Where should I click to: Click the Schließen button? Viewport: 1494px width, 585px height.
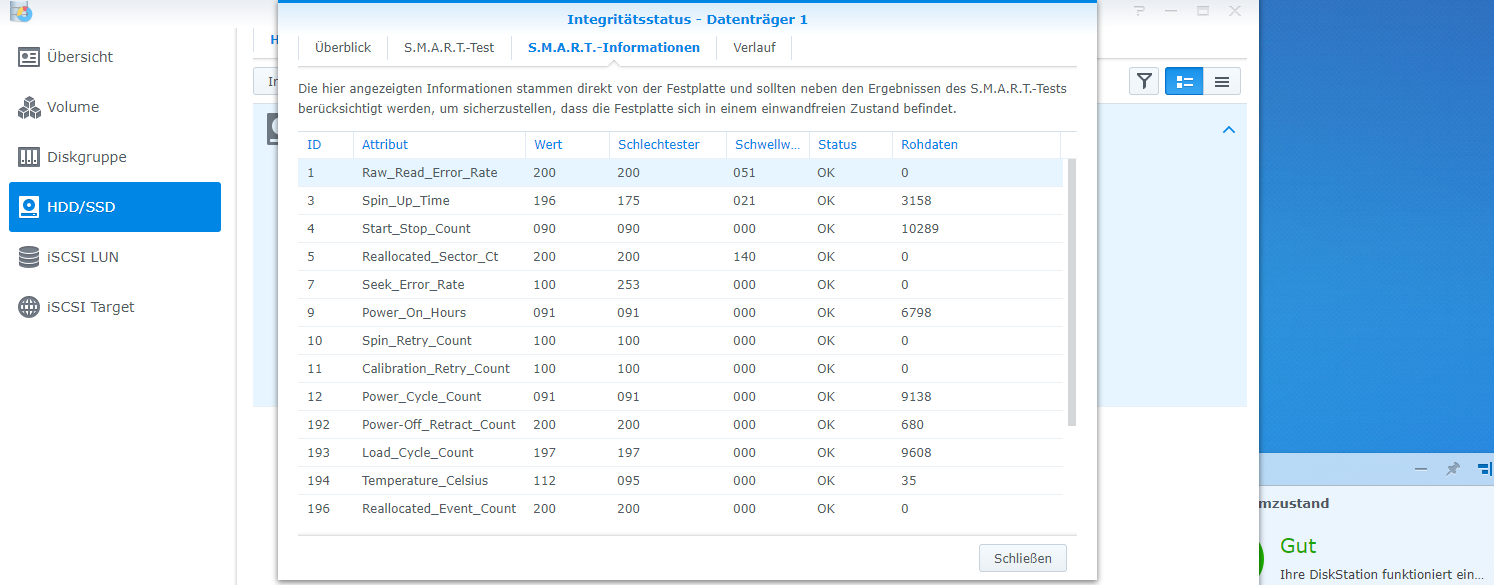coord(1023,558)
